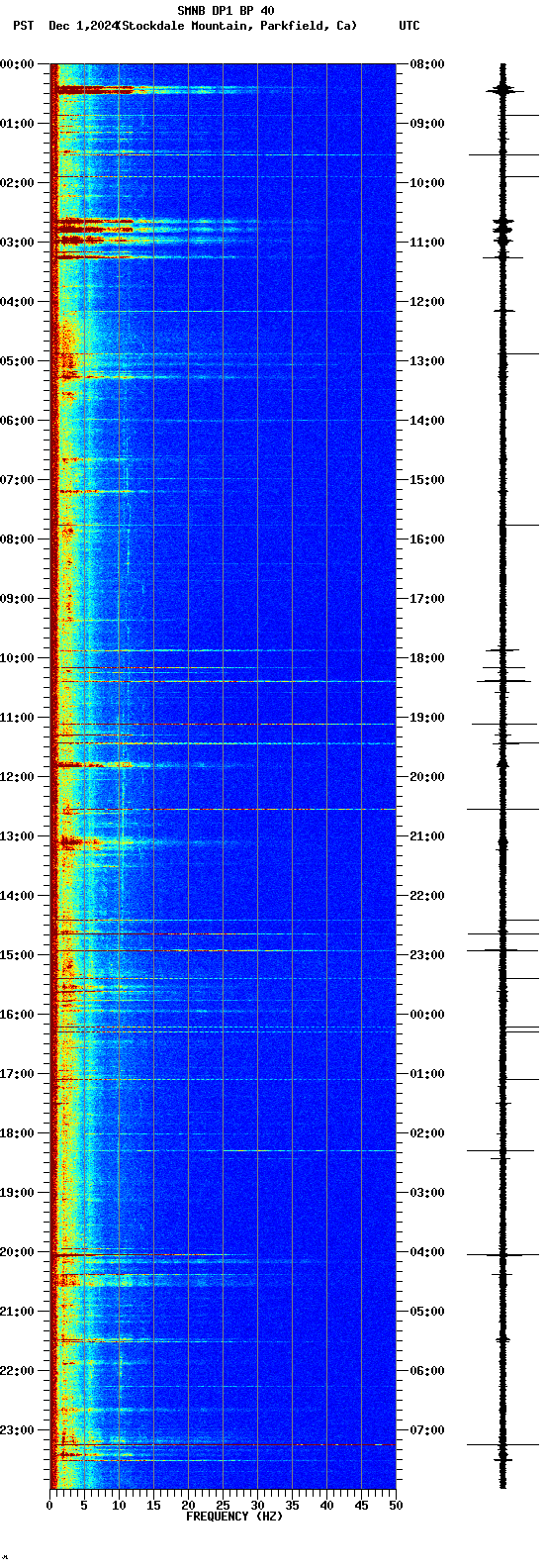Click the 10 Hz frequency tick label
Image resolution: width=546 pixels, height=1568 pixels.
[119, 1506]
